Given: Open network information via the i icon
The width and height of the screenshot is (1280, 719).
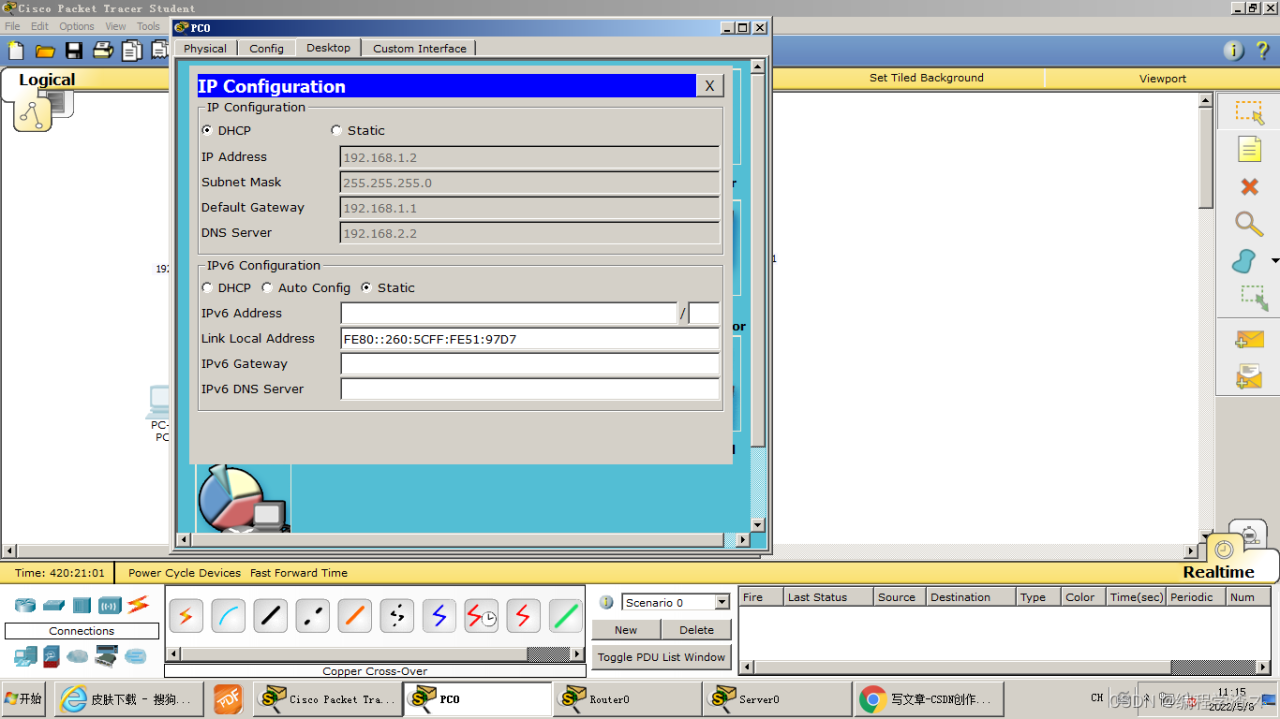Looking at the screenshot, I should [x=1234, y=50].
